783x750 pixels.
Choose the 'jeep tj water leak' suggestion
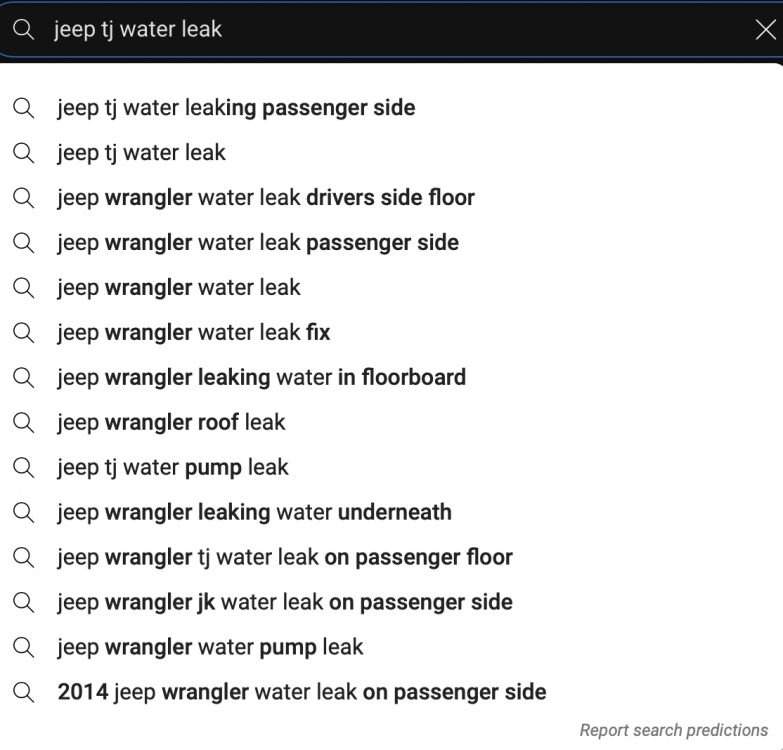pos(141,153)
